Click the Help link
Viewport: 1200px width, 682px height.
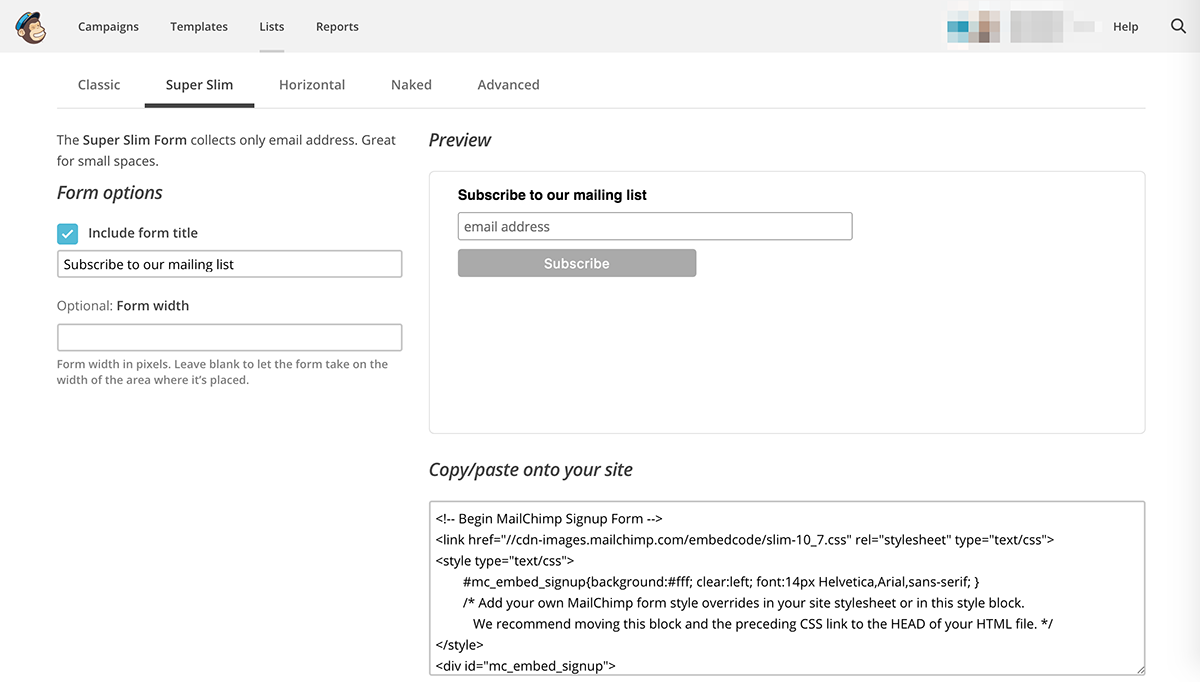coord(1125,27)
